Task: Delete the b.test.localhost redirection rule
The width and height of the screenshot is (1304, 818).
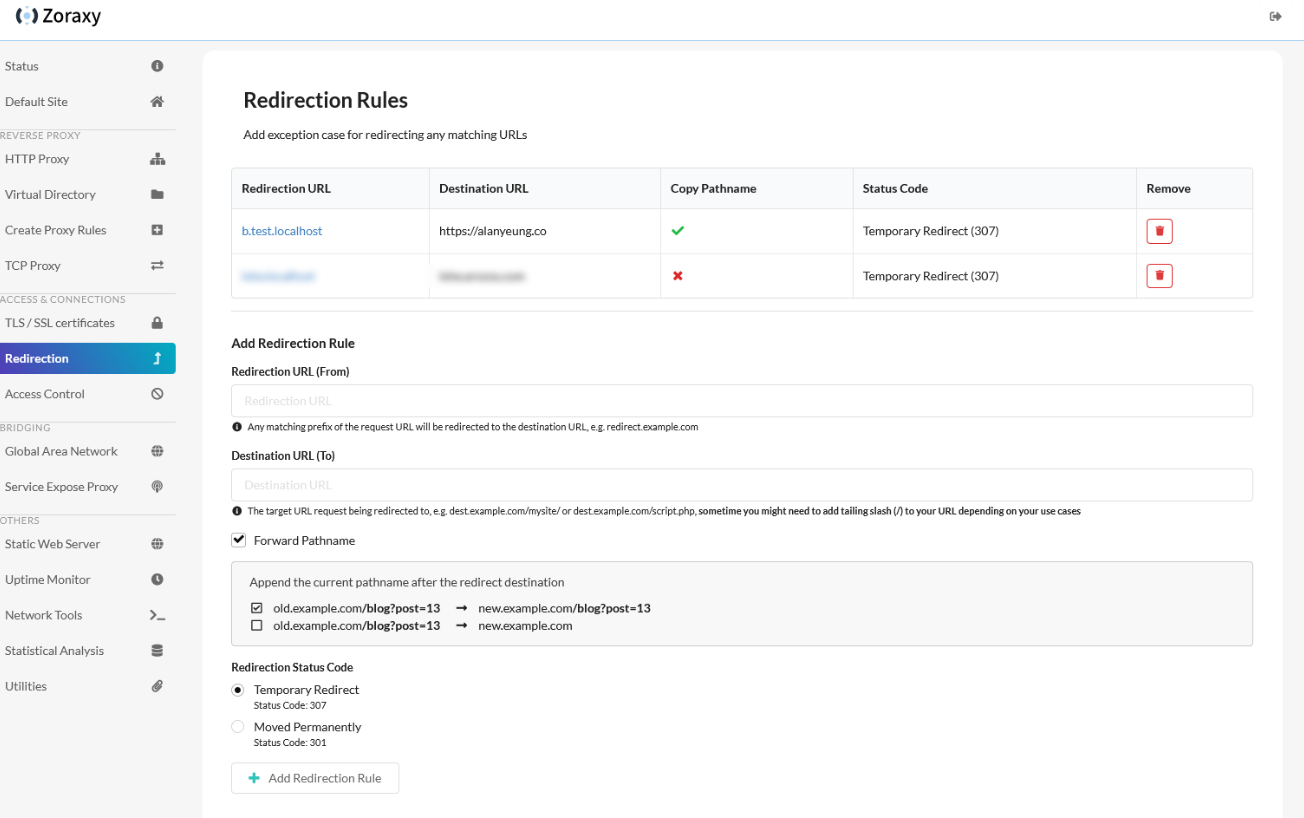Action: [x=1159, y=231]
